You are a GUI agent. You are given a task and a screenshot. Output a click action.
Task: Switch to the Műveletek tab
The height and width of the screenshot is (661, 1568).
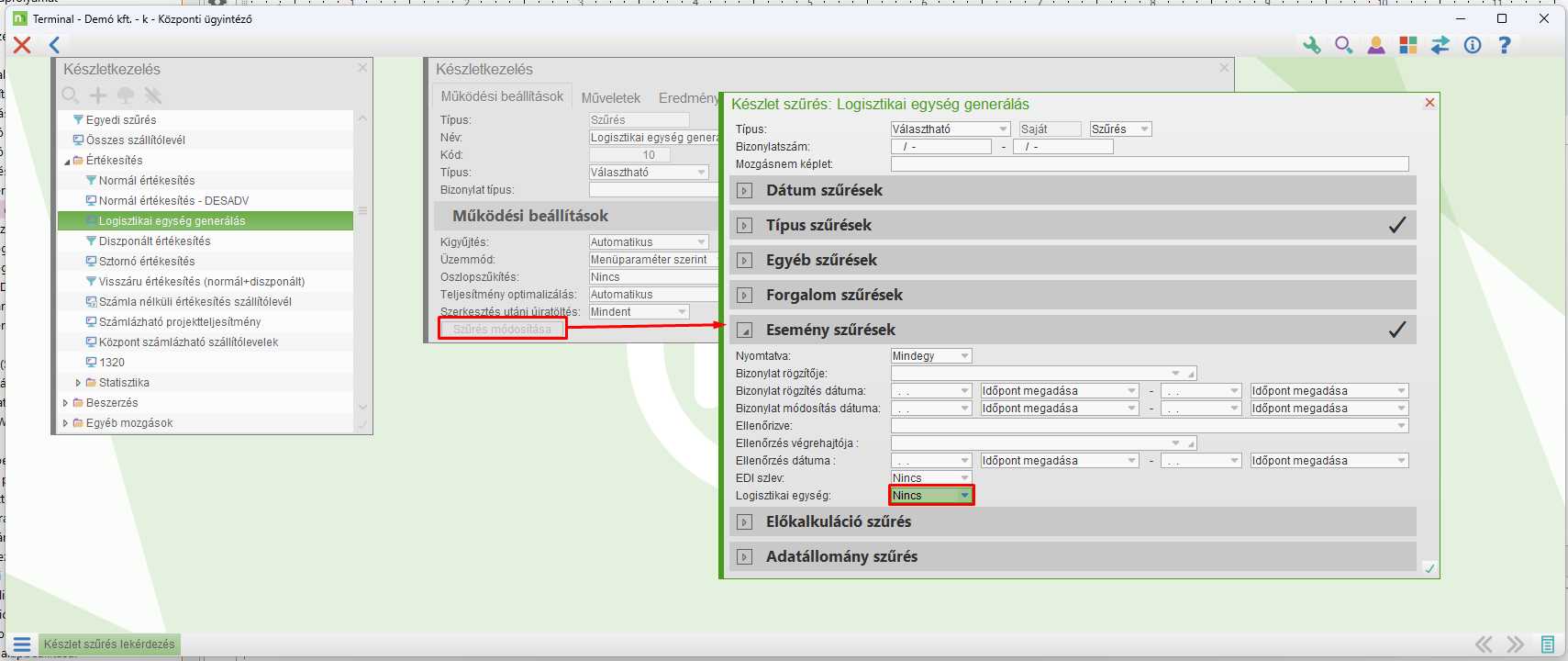click(x=611, y=98)
